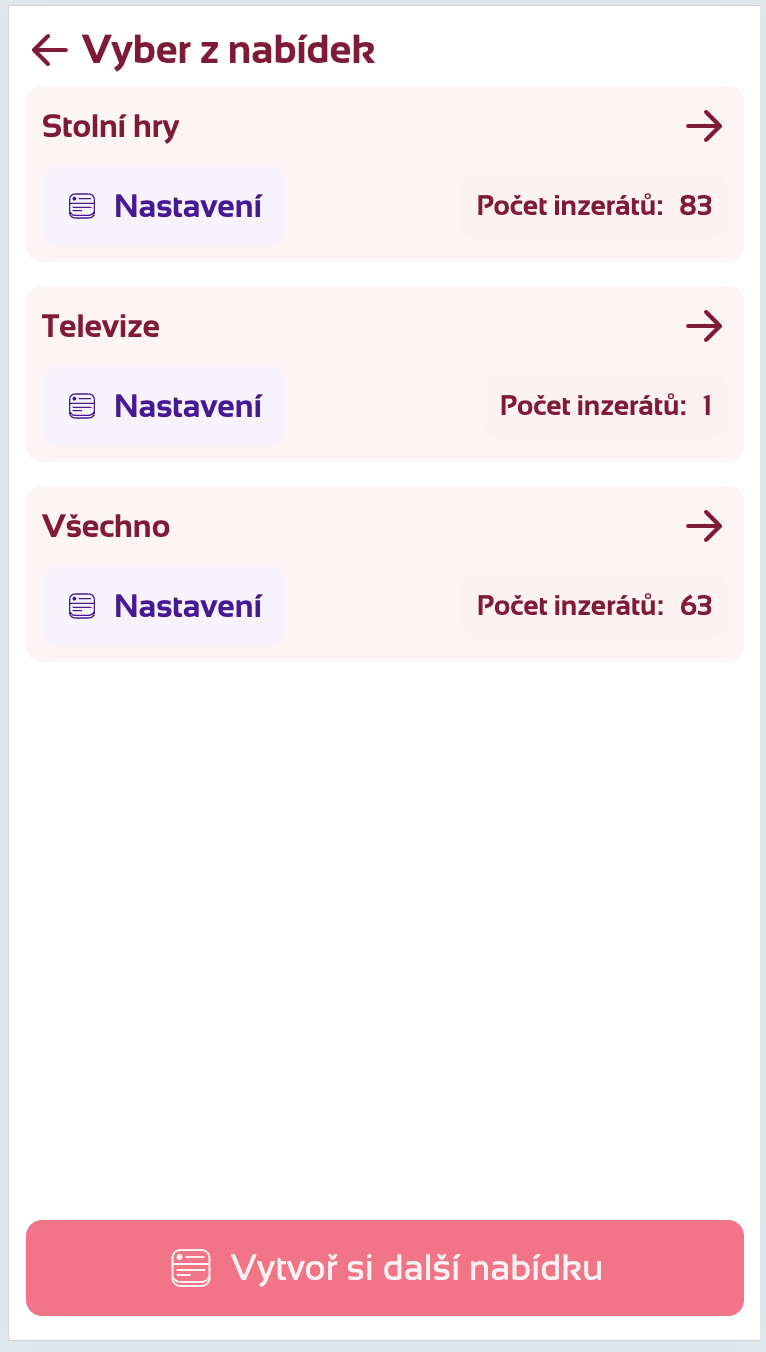The image size is (766, 1352).
Task: Open Nastavení for Stolní hry
Action: click(x=163, y=206)
